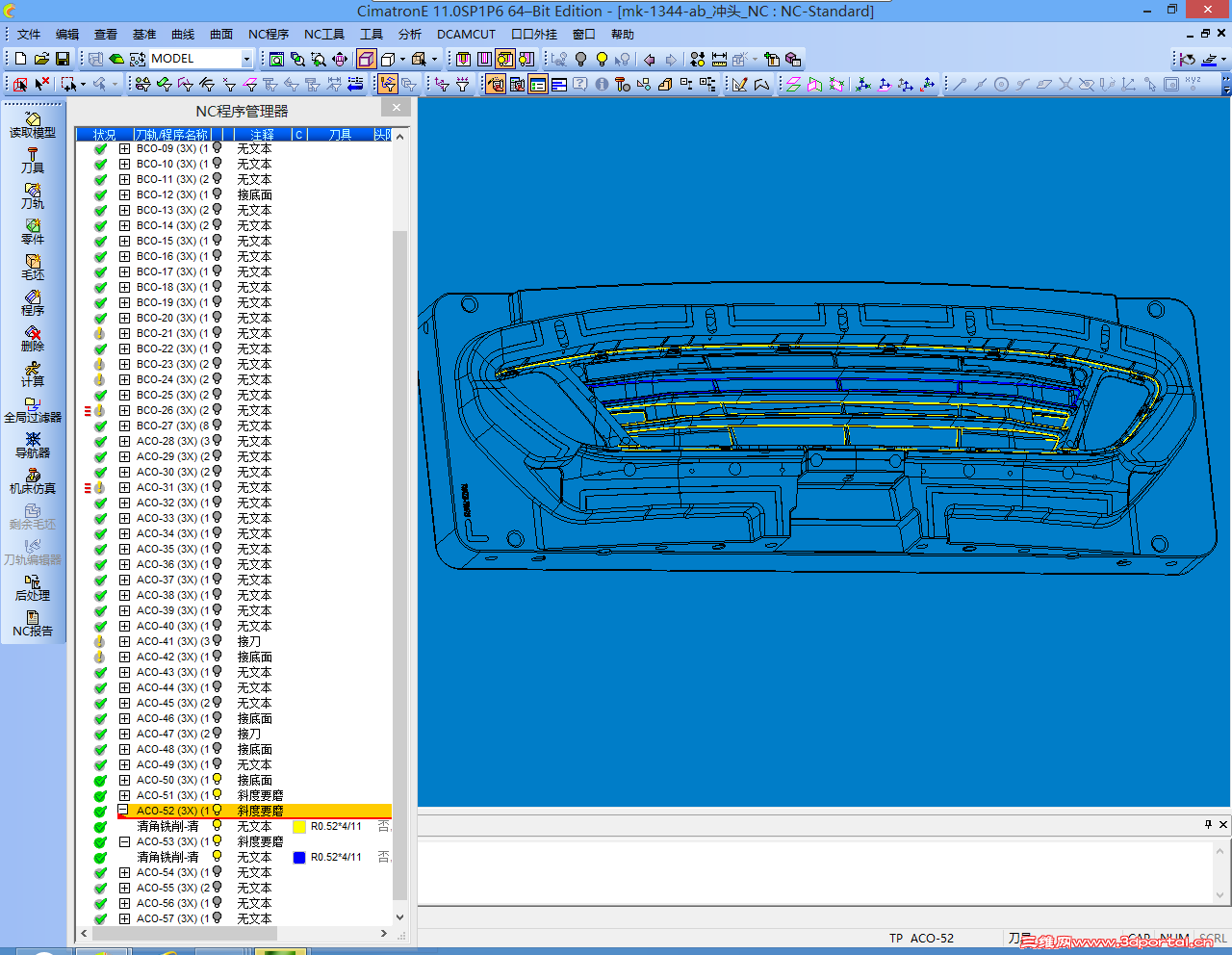The image size is (1232, 955).
Task: Click the zoom-all view icon
Action: coord(276,59)
